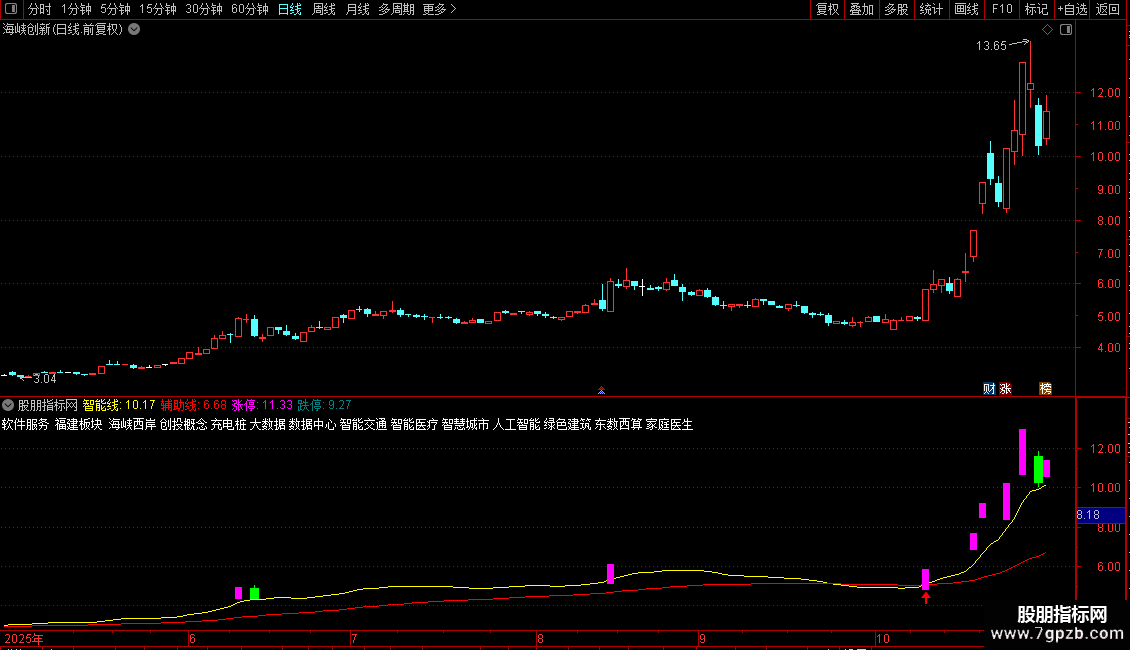Click the 福建板块 sector tag
Viewport: 1130px width, 650px height.
tap(79, 424)
